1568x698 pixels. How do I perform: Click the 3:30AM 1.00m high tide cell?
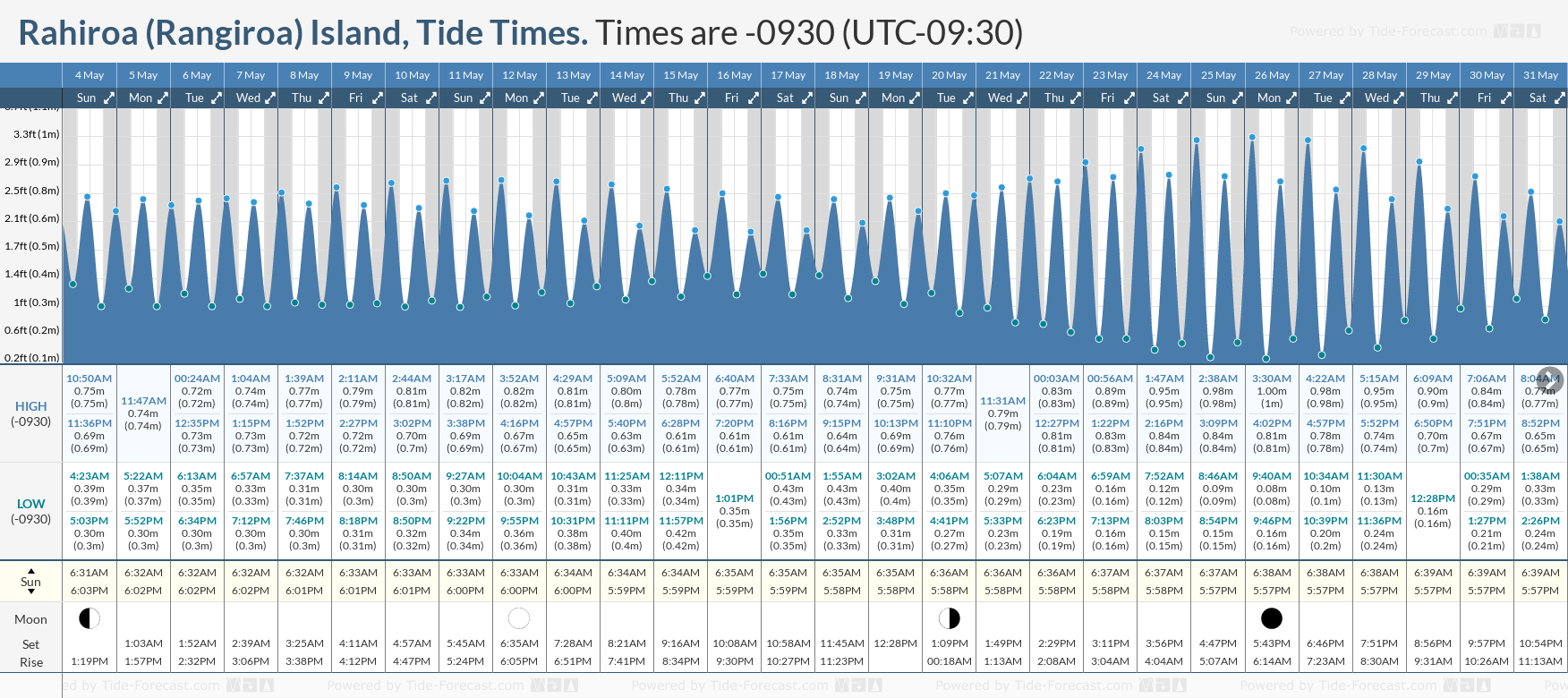[1272, 391]
